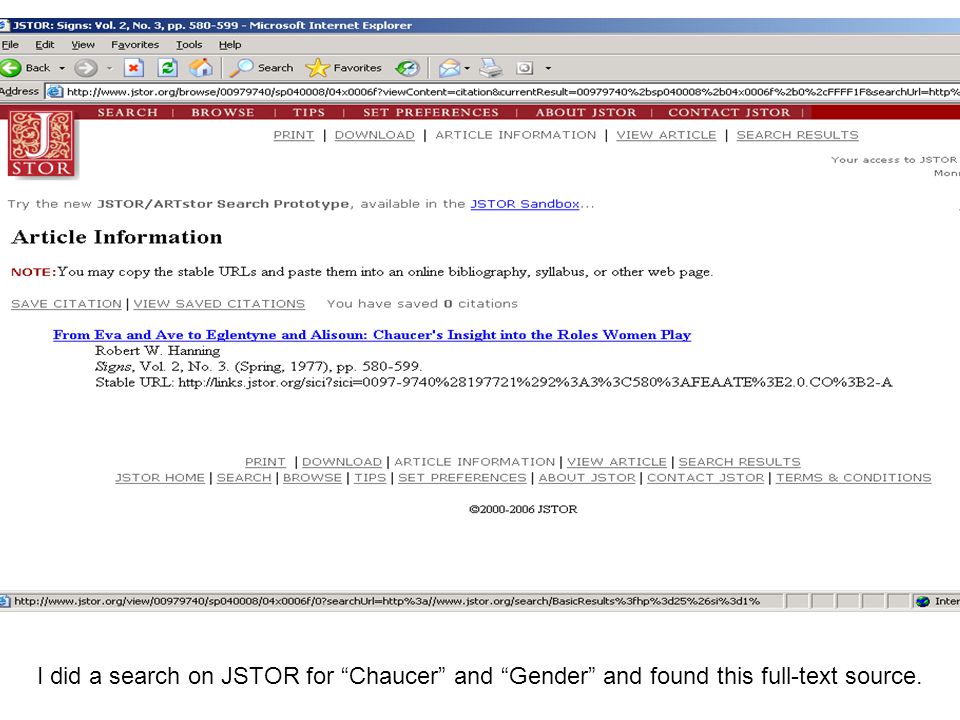Click the JSTOR logo
The image size is (960, 720).
pos(41,144)
